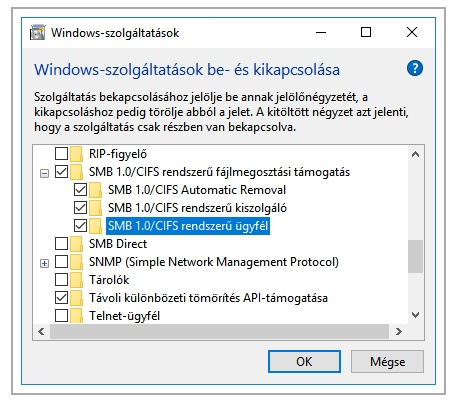Confirm changes with the OK button
455x400 pixels.
pos(304,361)
